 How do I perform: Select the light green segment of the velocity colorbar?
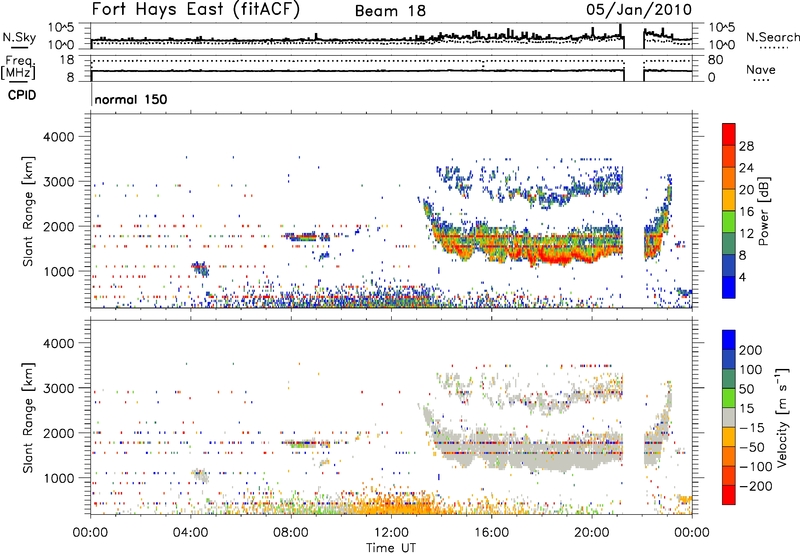click(729, 399)
